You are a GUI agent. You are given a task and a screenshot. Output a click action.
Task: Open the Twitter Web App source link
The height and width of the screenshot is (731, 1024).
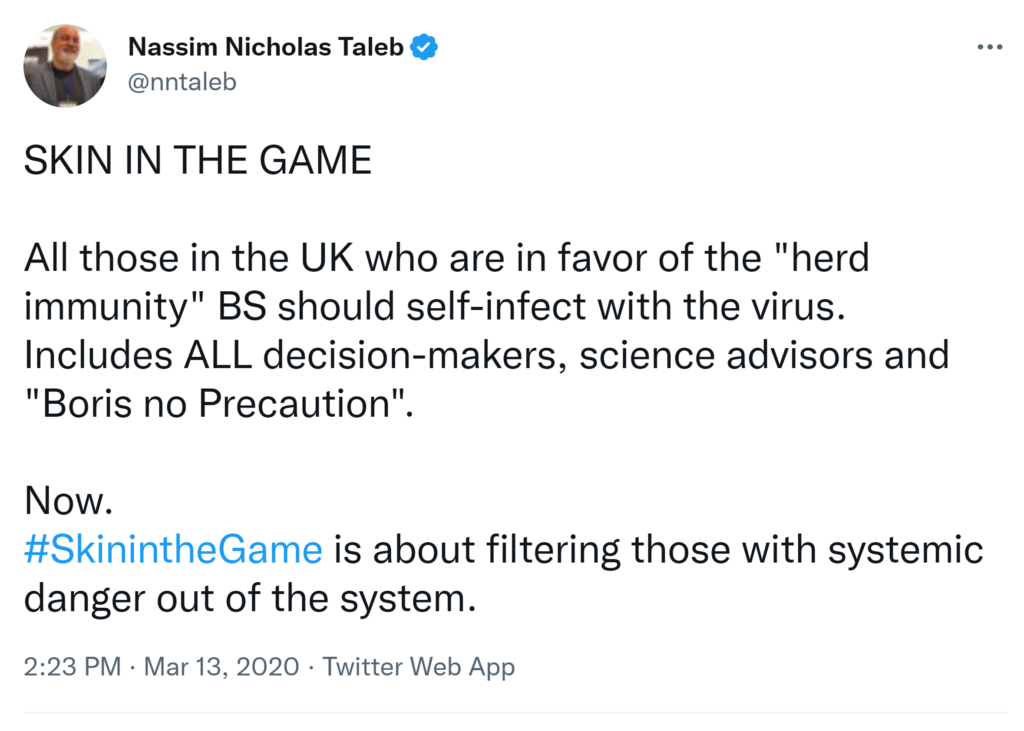pos(419,666)
